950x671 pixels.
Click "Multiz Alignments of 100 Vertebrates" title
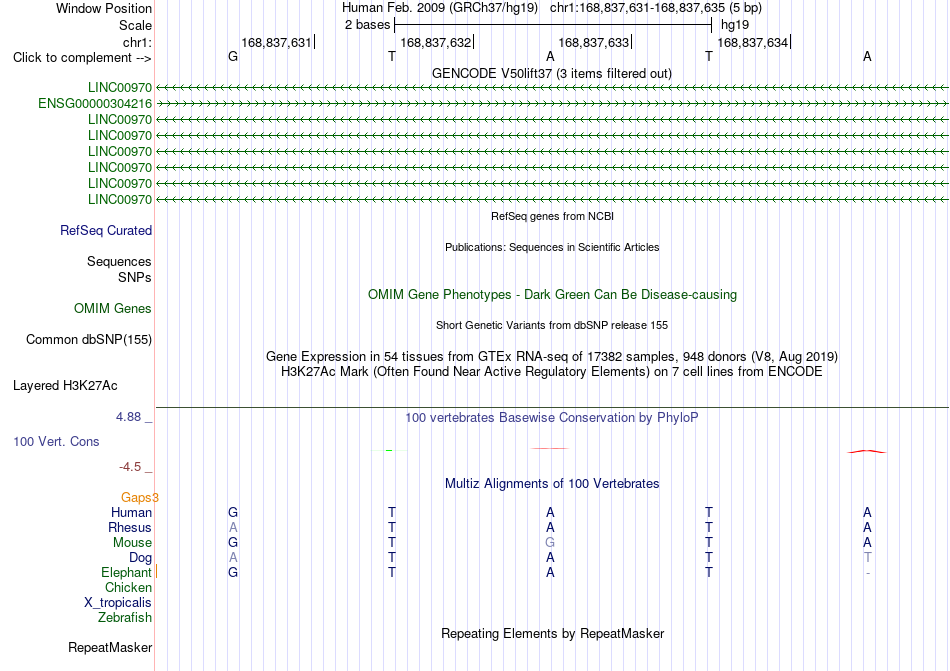tap(552, 484)
